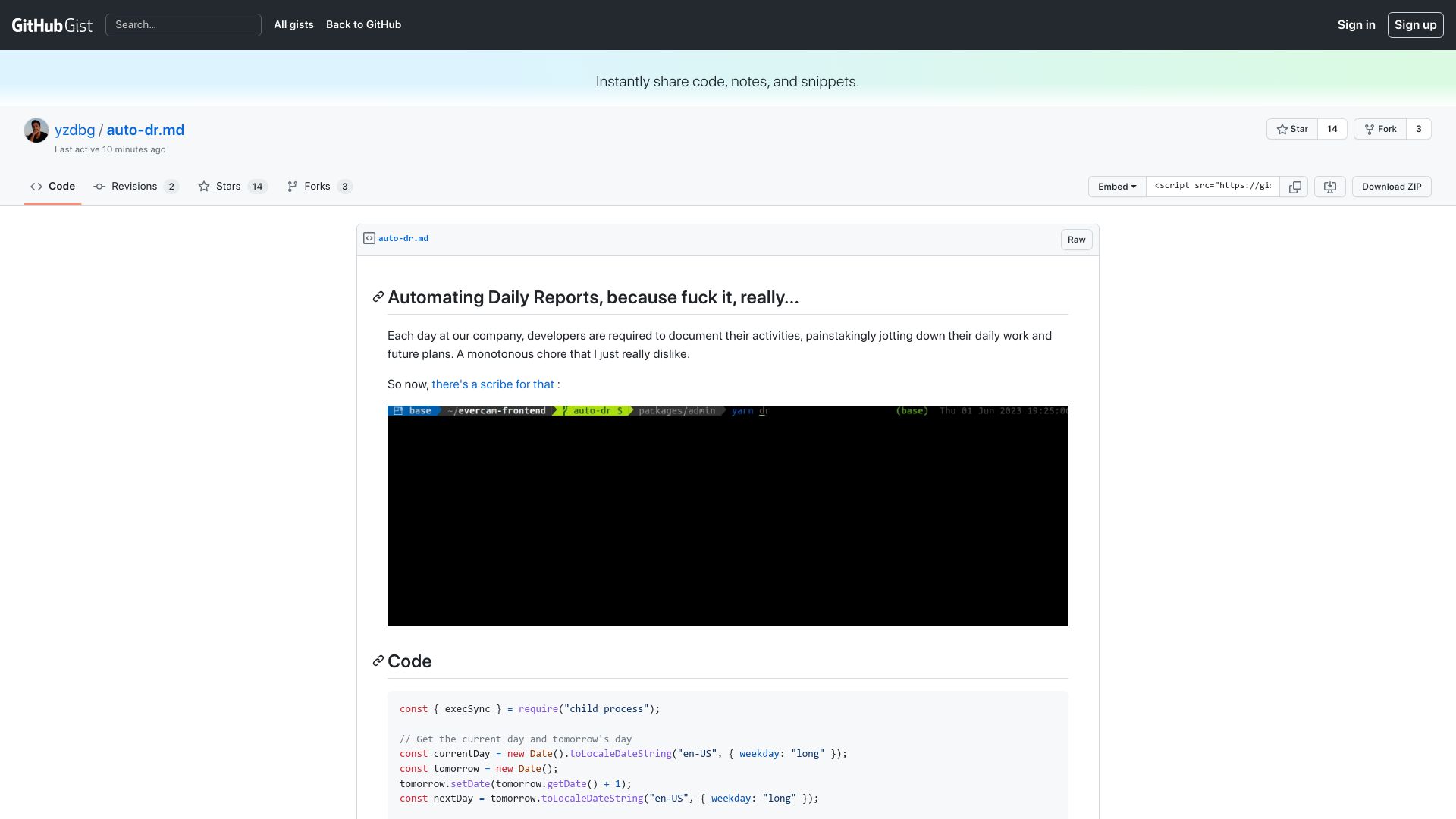Viewport: 1456px width, 819px height.
Task: Open the Revisions tab
Action: tap(136, 187)
